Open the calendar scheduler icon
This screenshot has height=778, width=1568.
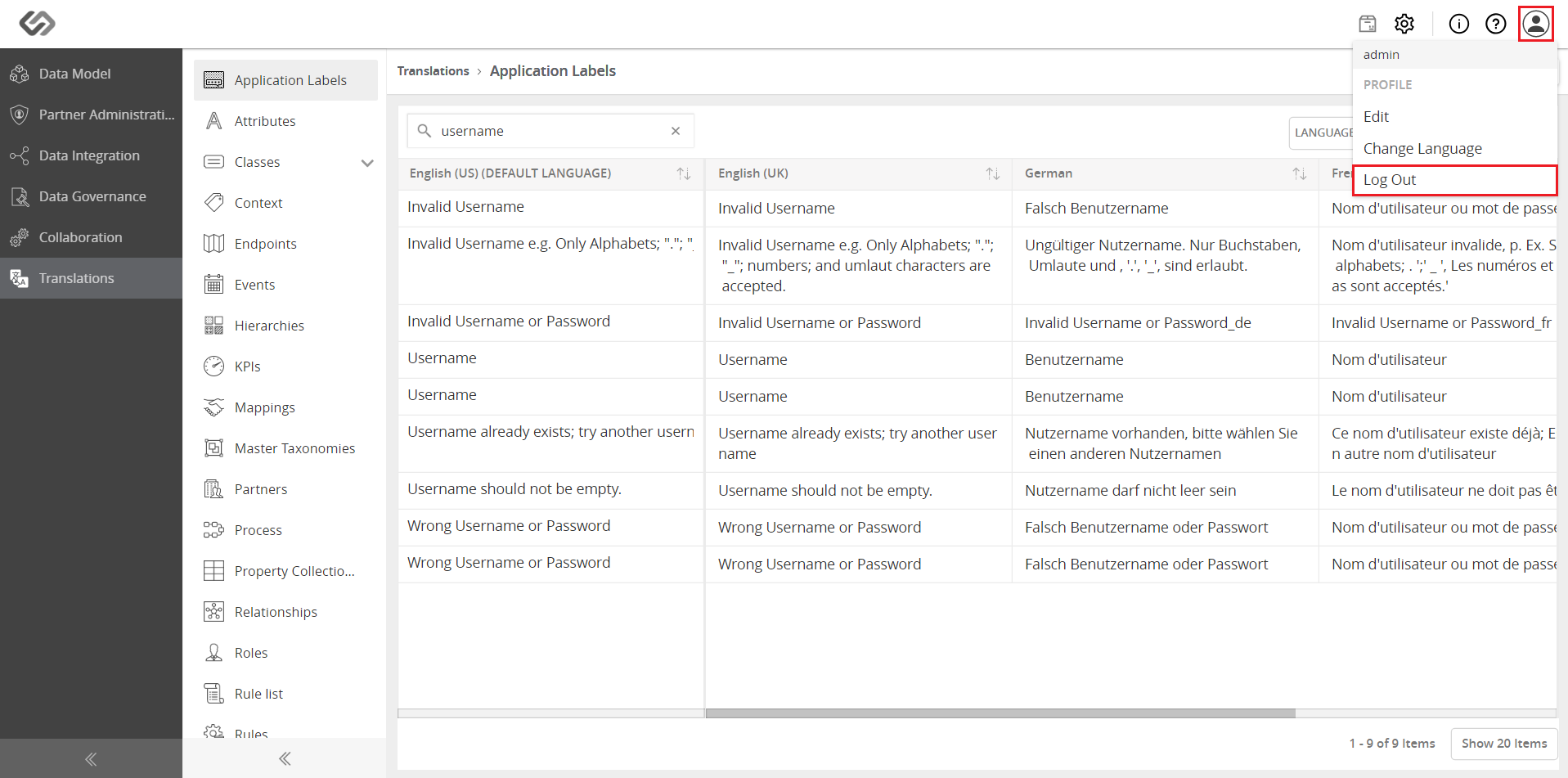pyautogui.click(x=1368, y=24)
